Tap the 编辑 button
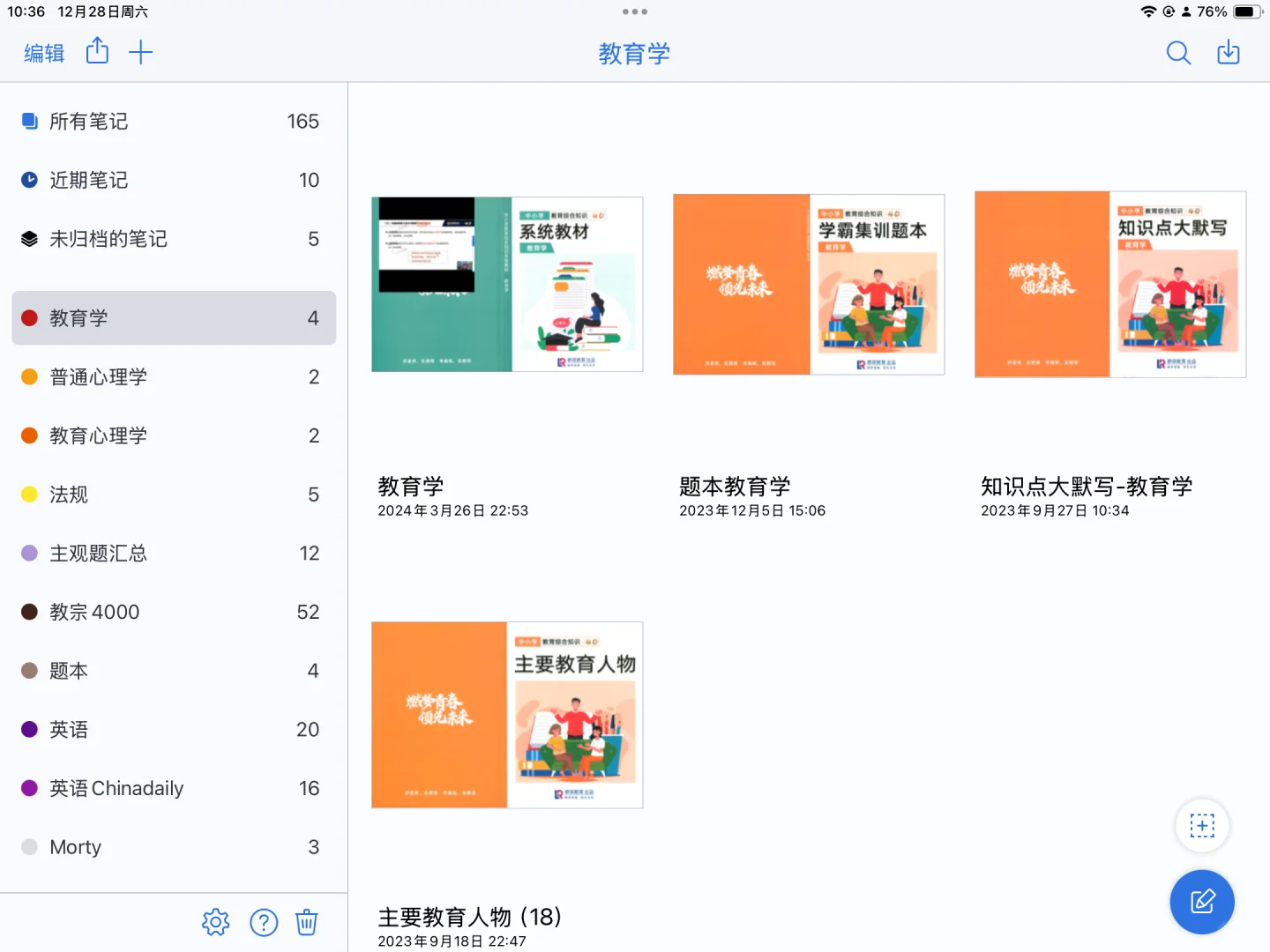The image size is (1270, 952). point(43,53)
